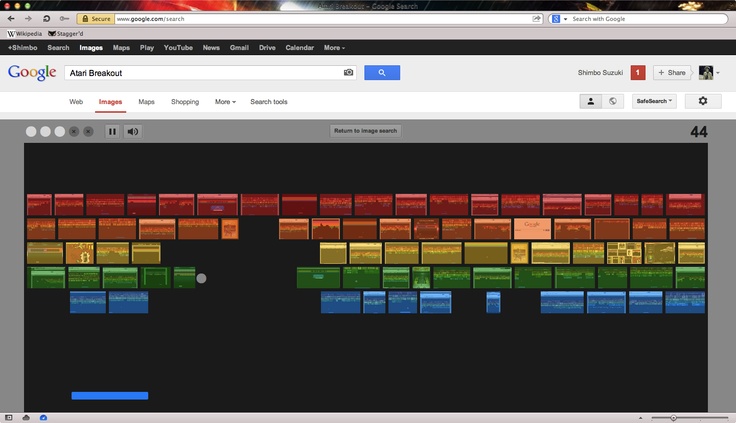The image size is (736, 423).
Task: Open Gmail in the black Google bar
Action: [239, 48]
